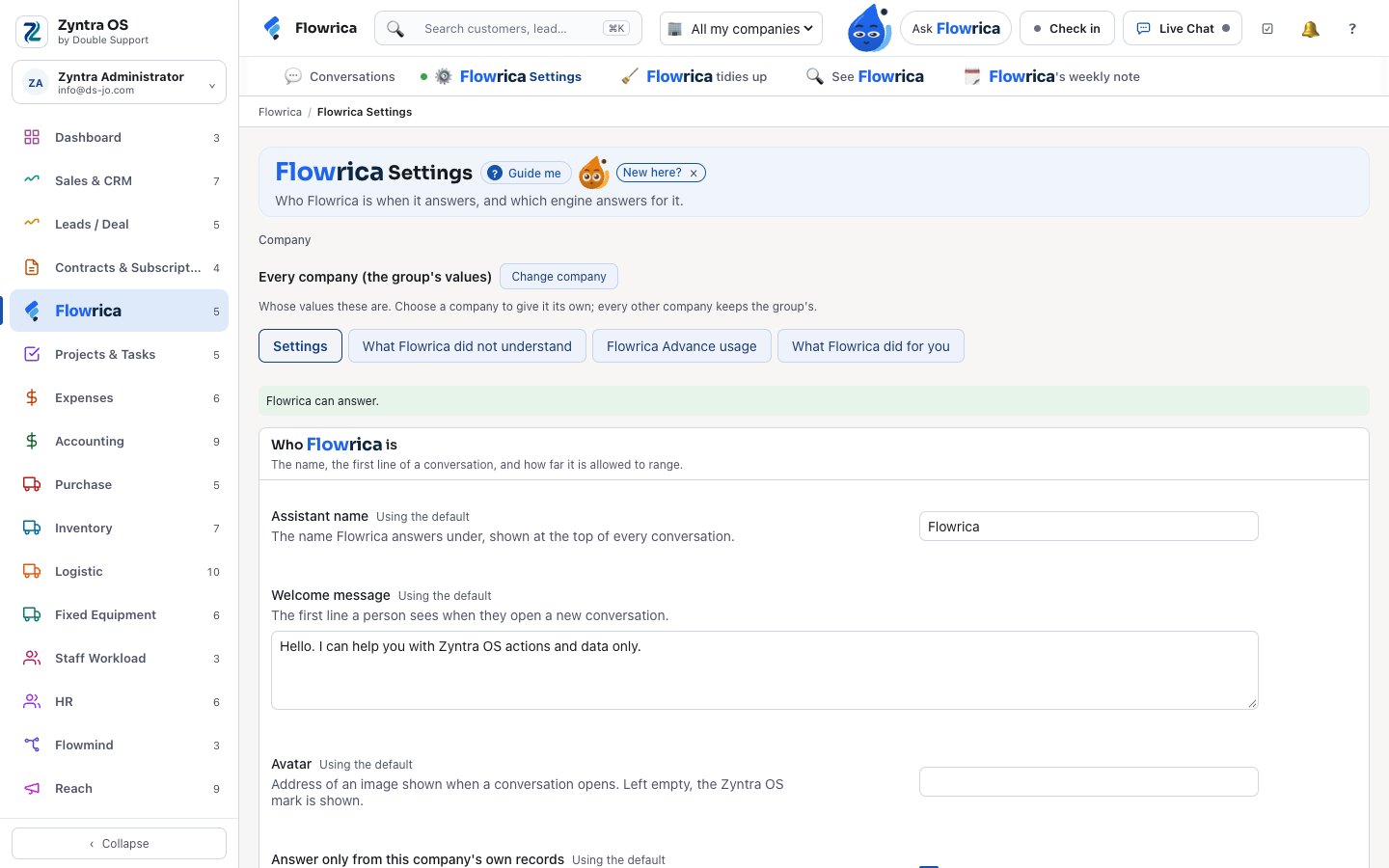Open the tasks checkbox icon in header
The image size is (1389, 868).
pyautogui.click(x=1267, y=29)
